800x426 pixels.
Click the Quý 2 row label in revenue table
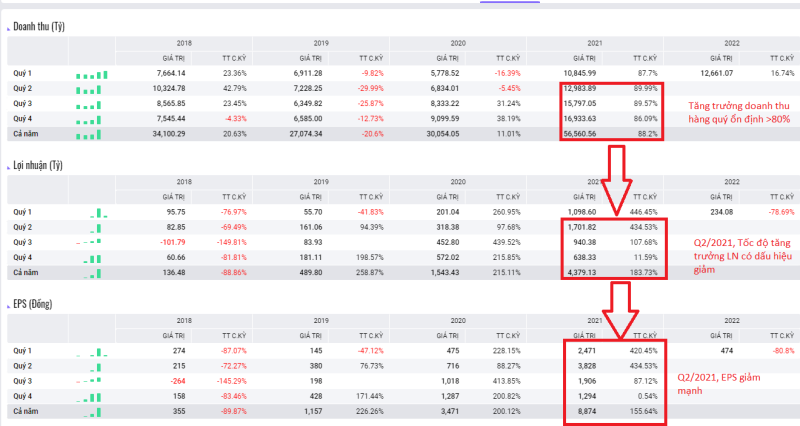pyautogui.click(x=23, y=89)
